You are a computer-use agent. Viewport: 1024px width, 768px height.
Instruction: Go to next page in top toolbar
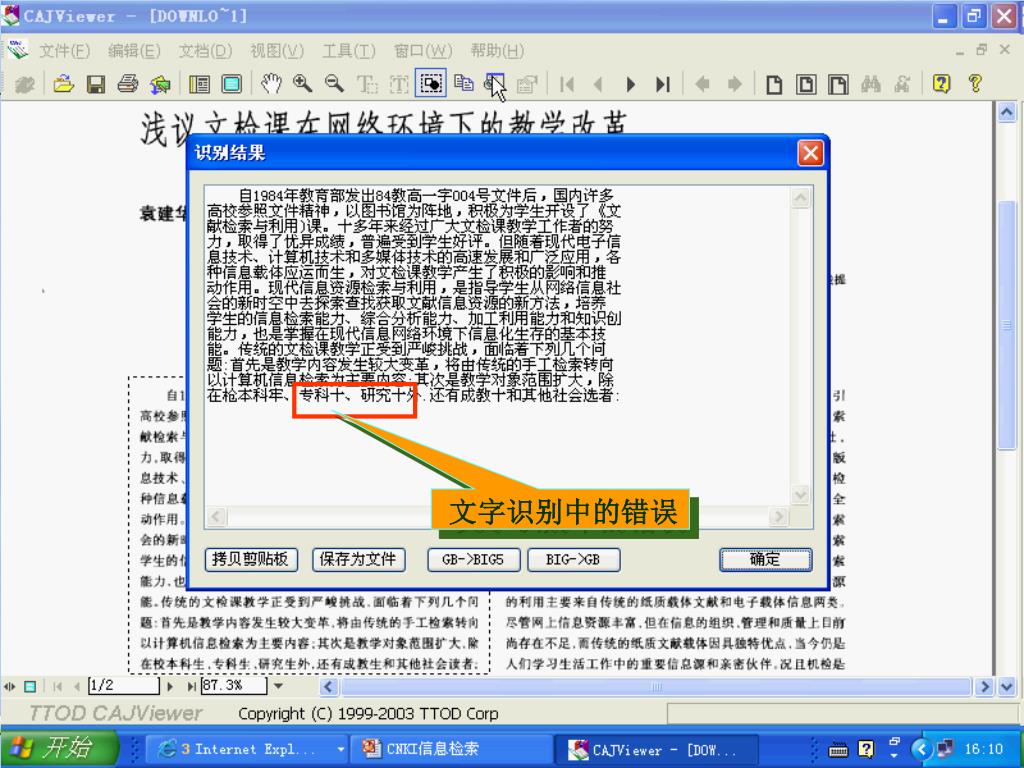(630, 84)
